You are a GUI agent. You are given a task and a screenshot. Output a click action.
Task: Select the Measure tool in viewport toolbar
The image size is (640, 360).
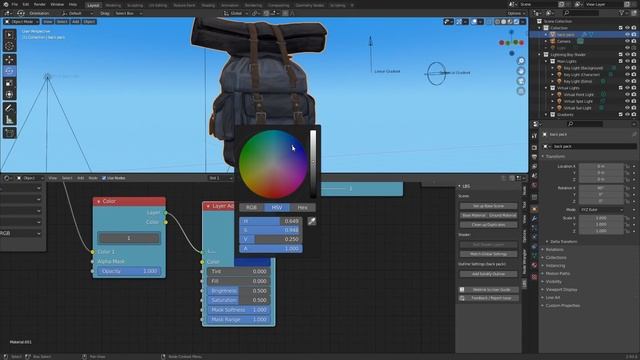click(9, 120)
